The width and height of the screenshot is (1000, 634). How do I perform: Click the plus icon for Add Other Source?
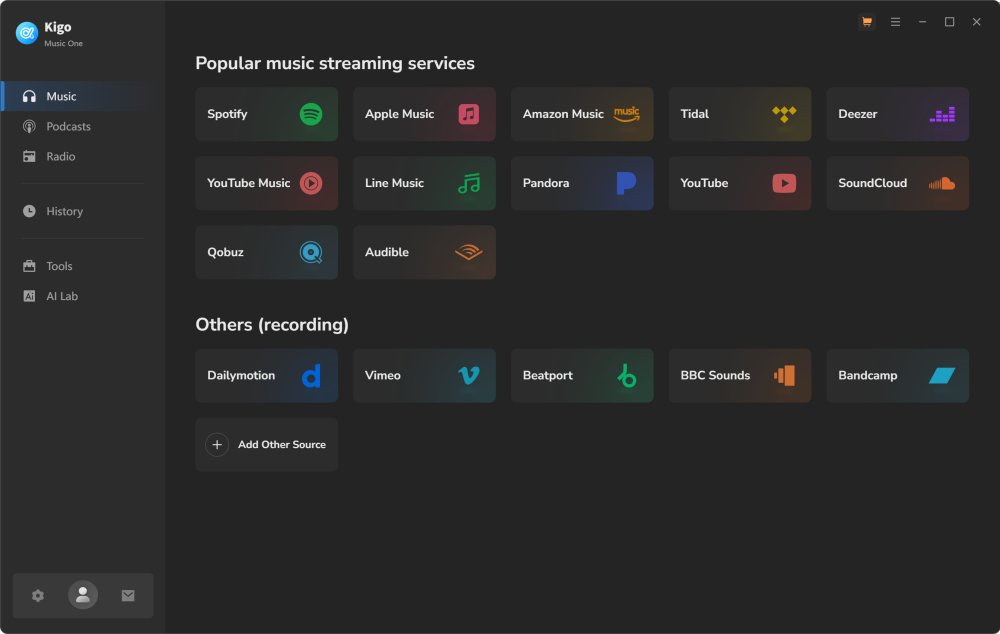point(217,445)
